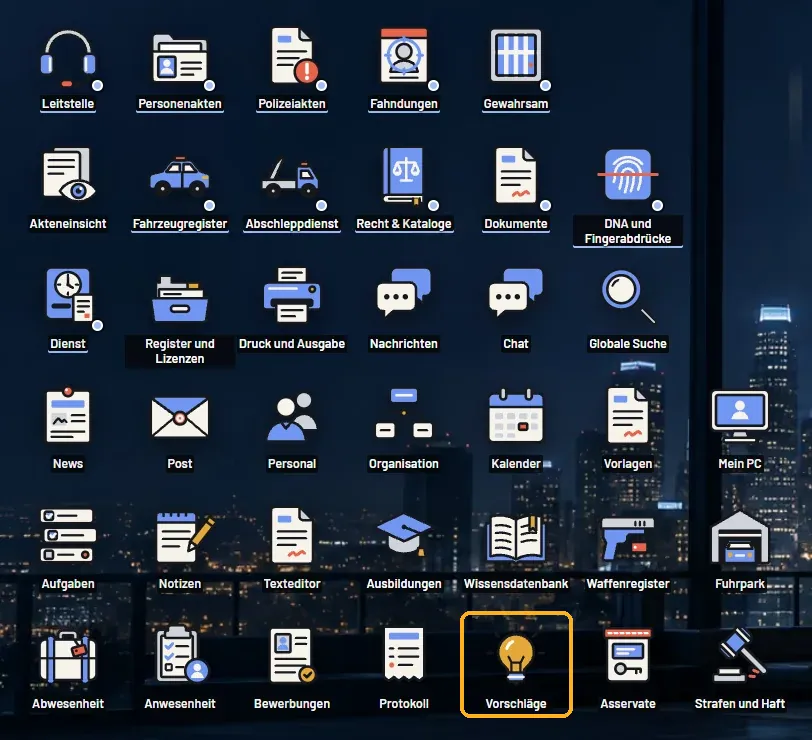This screenshot has height=740, width=812.
Task: Launch the Chat app icon
Action: click(516, 293)
